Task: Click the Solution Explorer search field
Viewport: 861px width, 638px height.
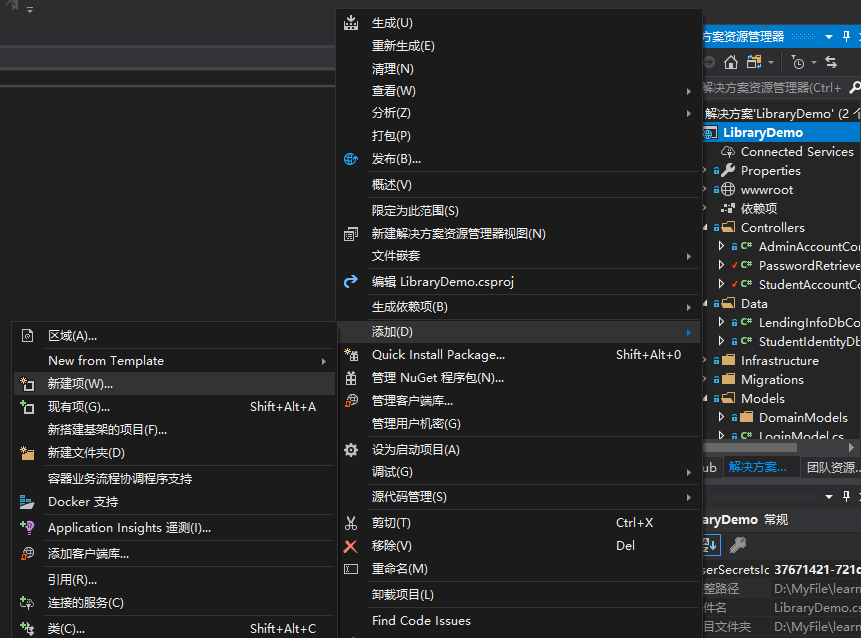Action: point(773,88)
